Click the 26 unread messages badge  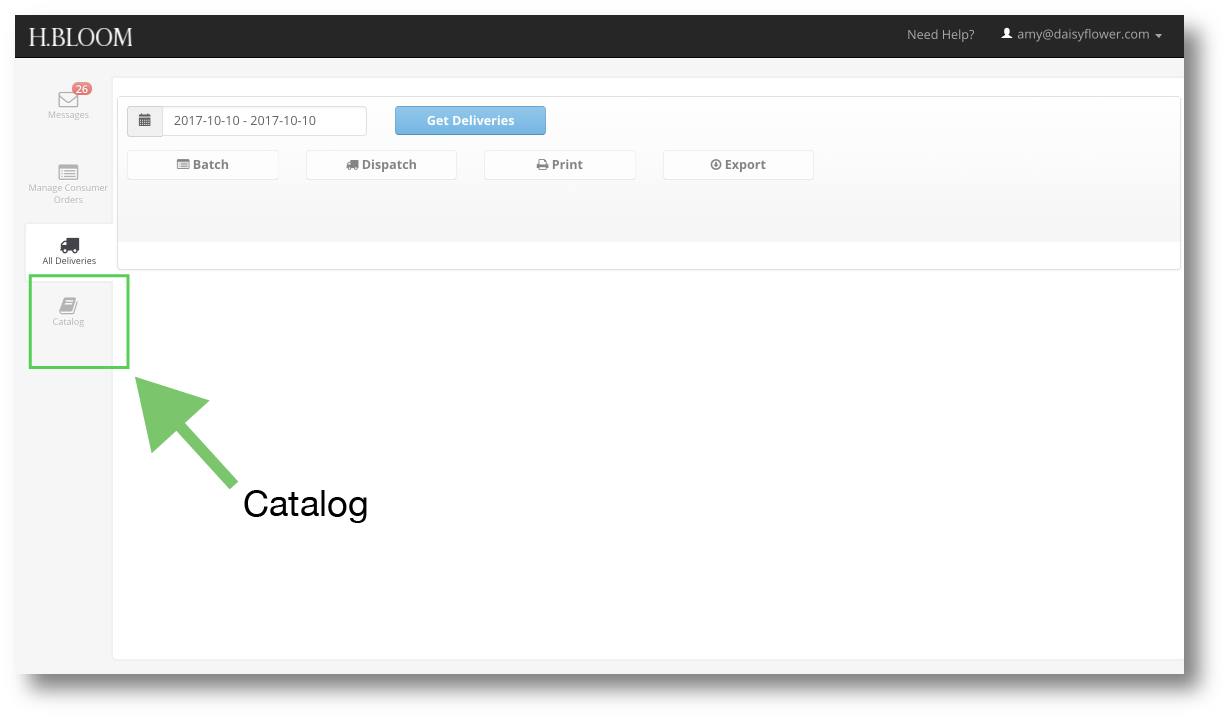point(82,89)
